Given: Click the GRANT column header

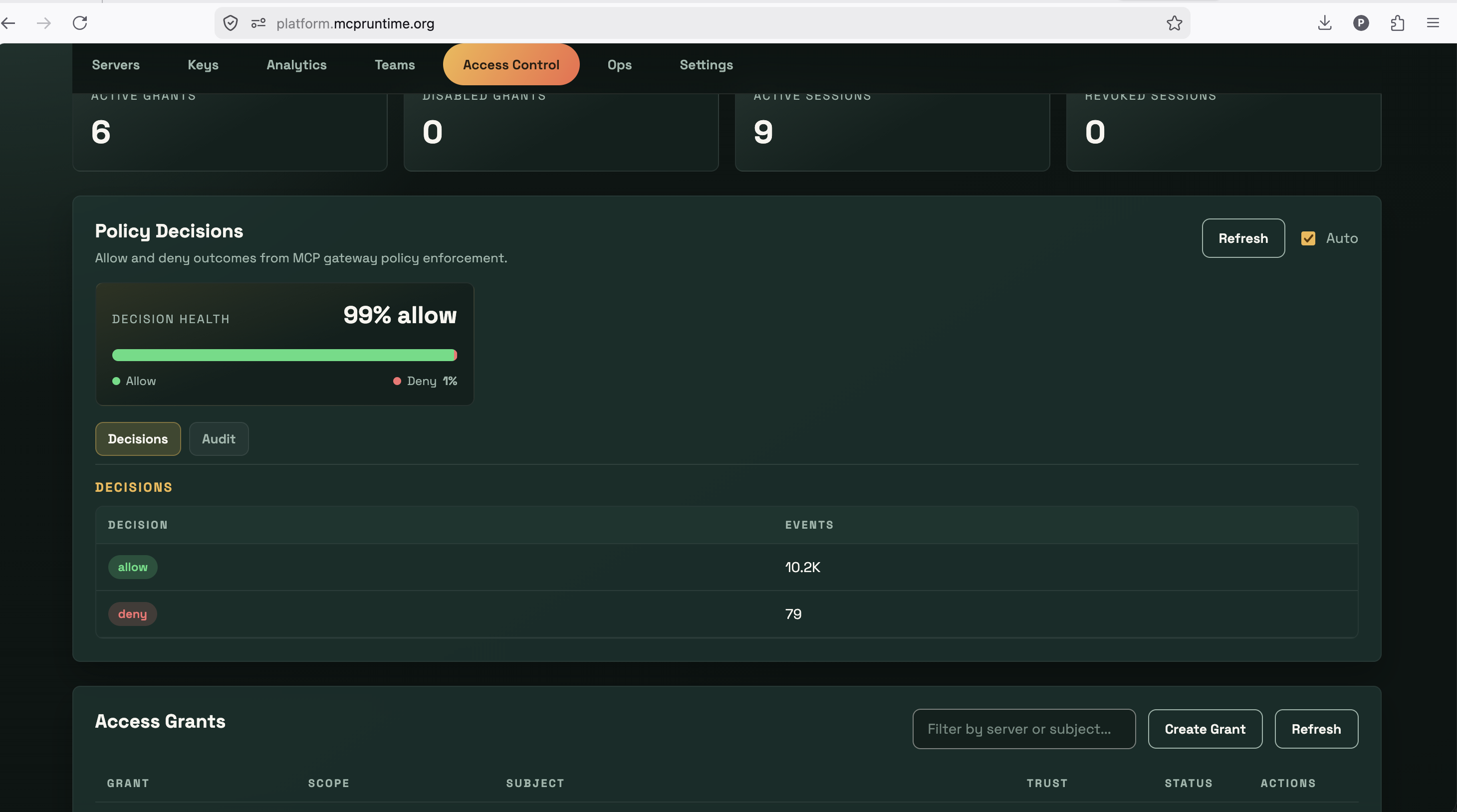Looking at the screenshot, I should (128, 783).
